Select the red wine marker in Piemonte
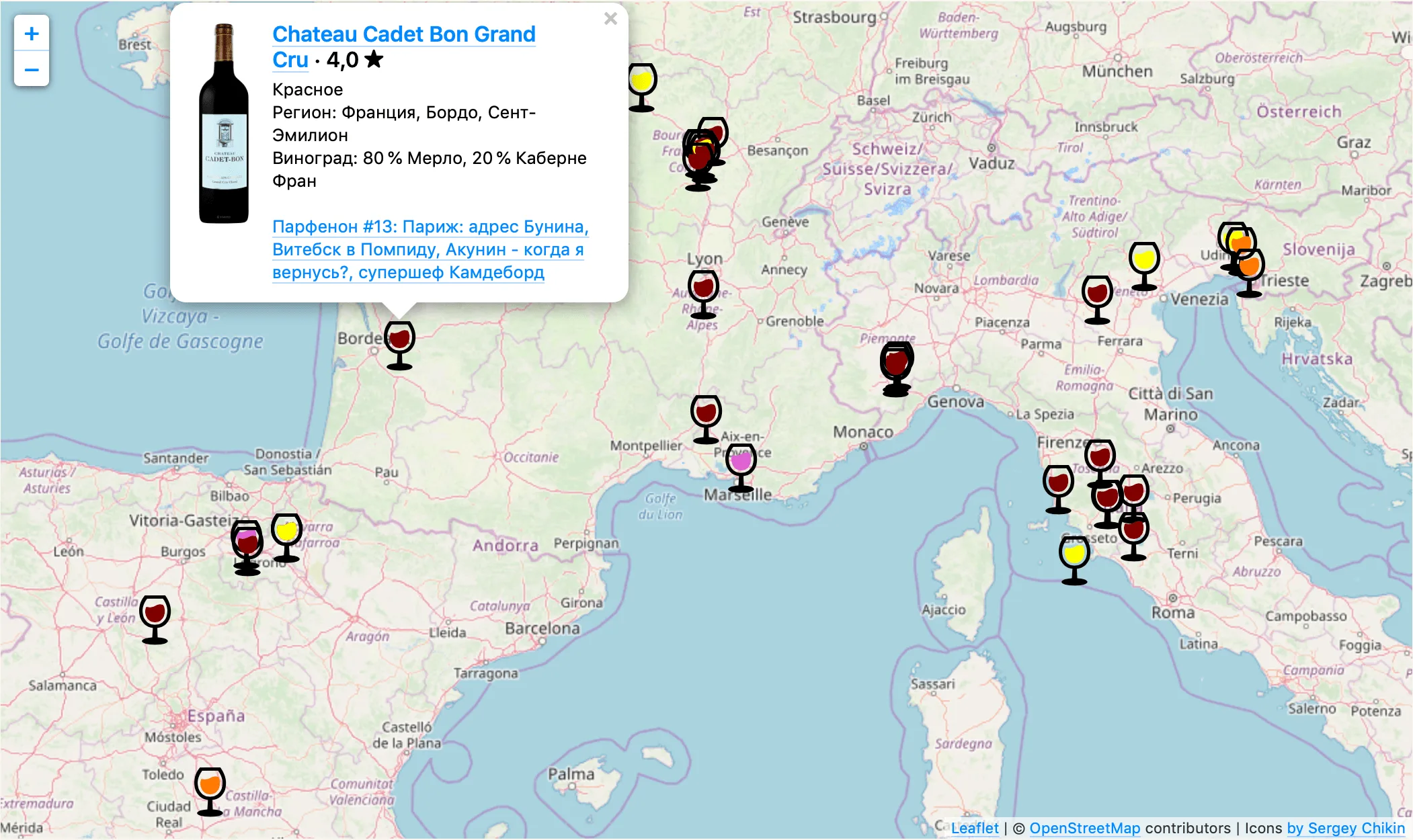Viewport: 1413px width, 840px height. click(x=897, y=368)
